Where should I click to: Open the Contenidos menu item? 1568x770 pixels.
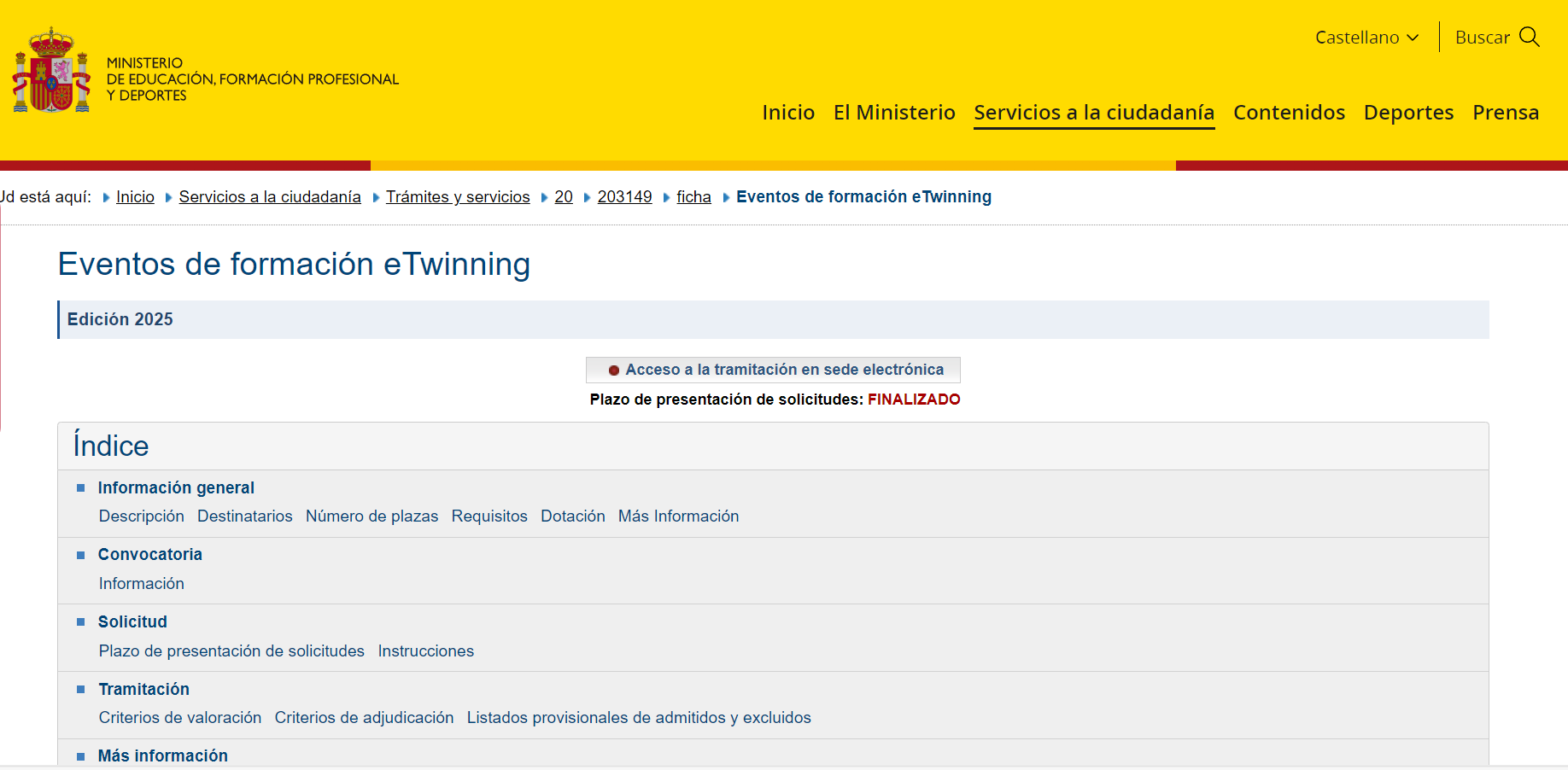coord(1289,113)
